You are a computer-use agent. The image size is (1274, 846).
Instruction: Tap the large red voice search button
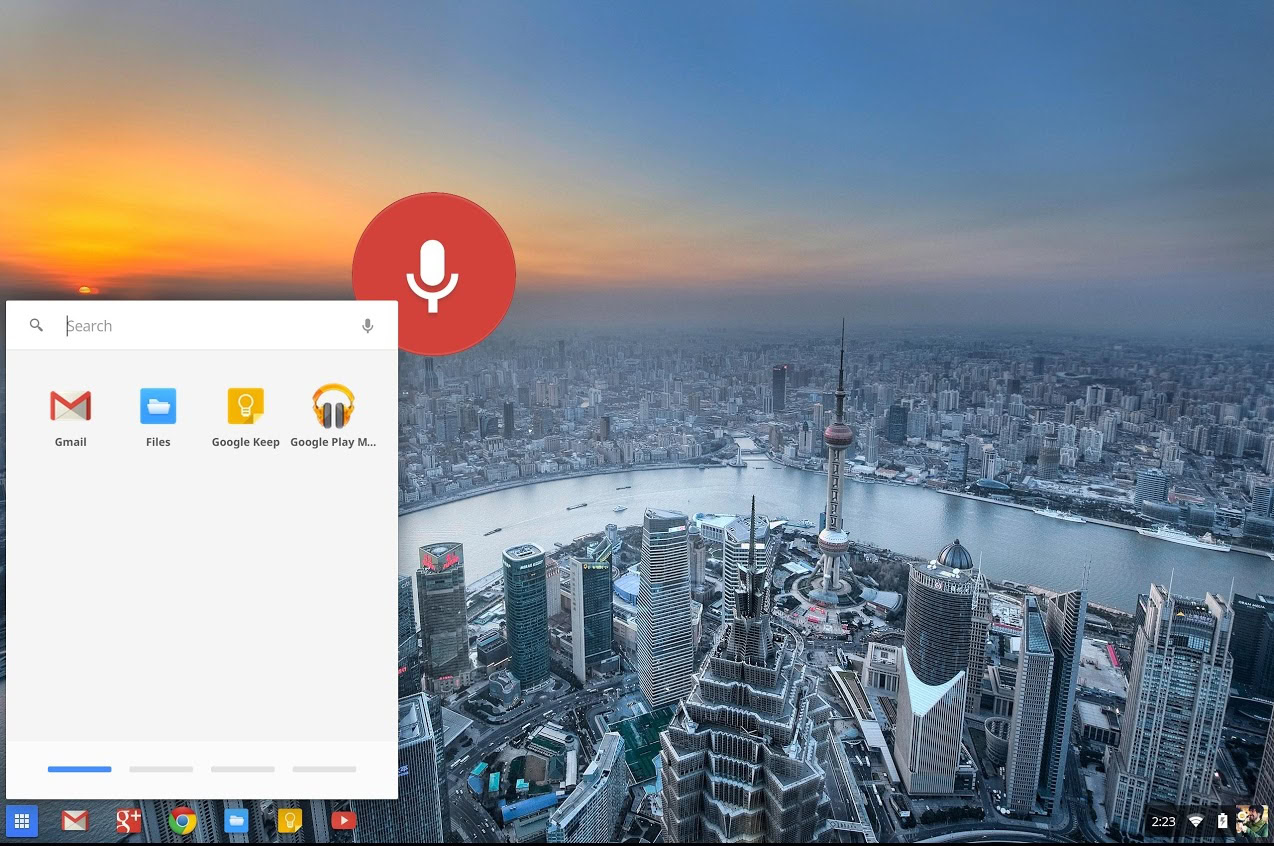[x=433, y=274]
